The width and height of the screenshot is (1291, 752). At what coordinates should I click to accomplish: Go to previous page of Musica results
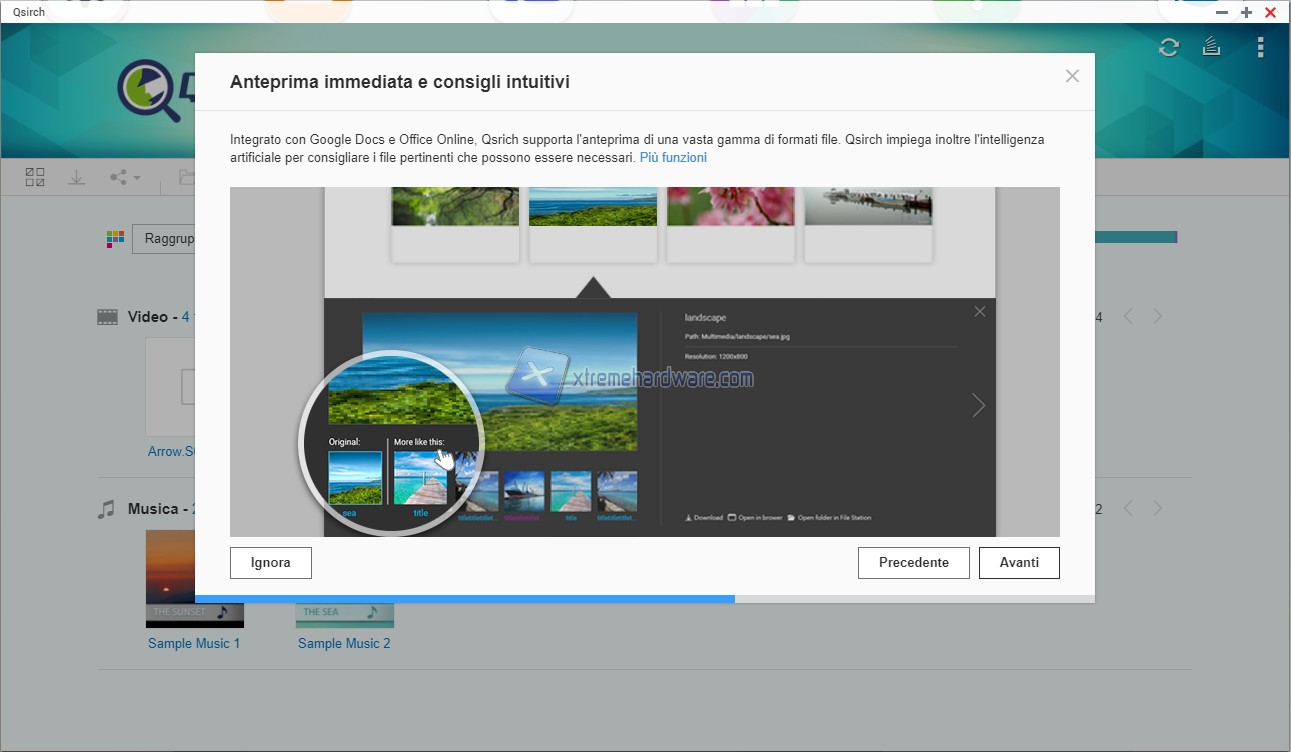[1128, 509]
